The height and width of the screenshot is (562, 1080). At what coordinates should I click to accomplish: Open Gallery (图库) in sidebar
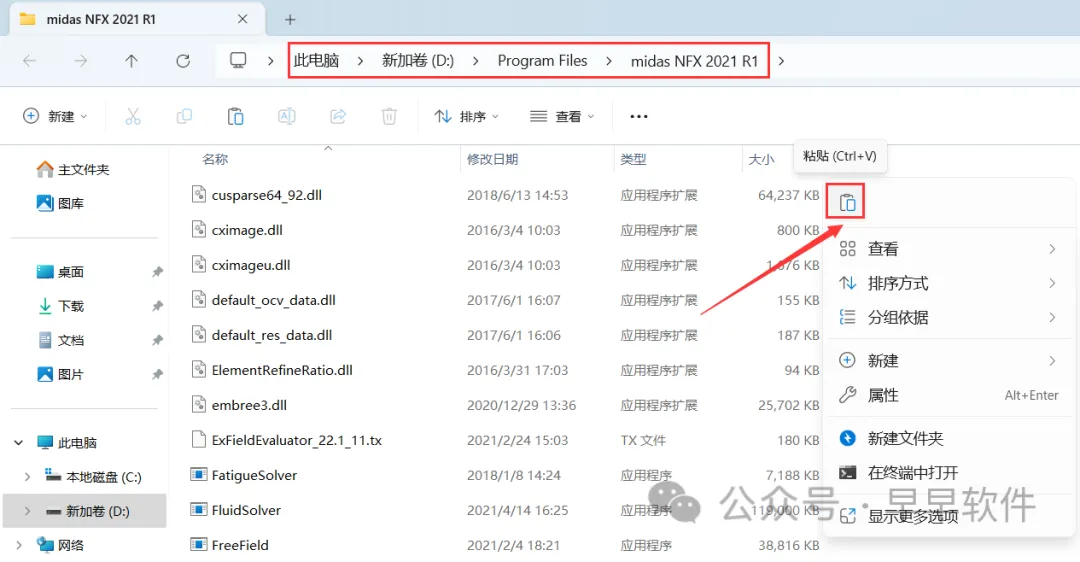(x=60, y=203)
